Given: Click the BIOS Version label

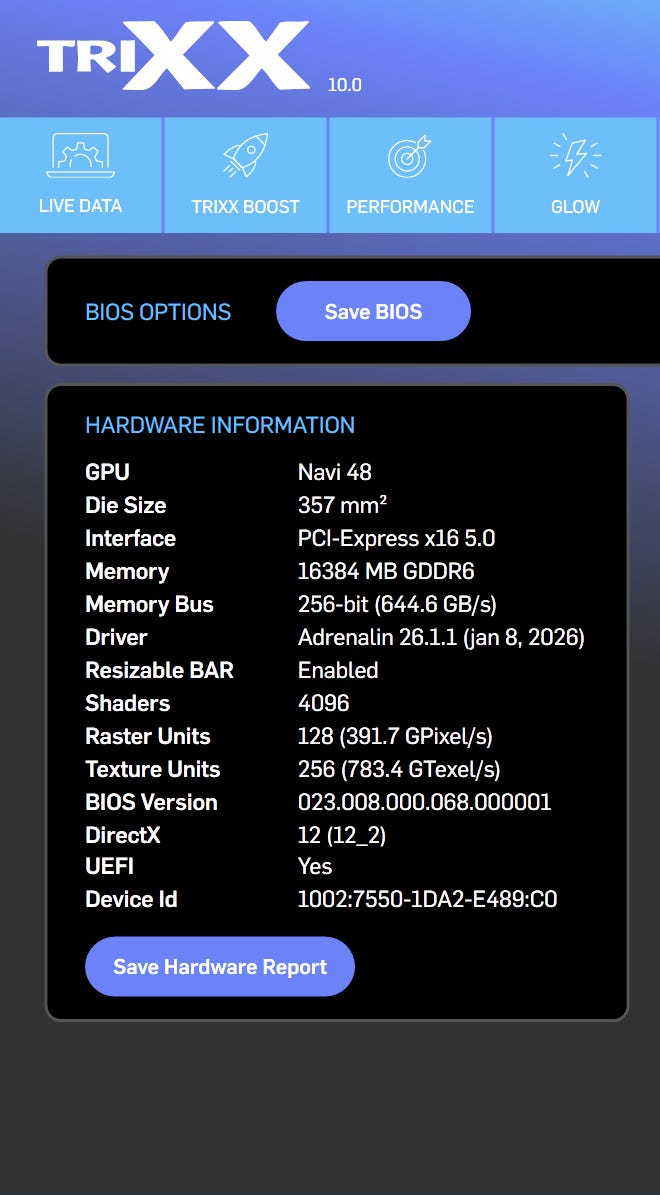Looking at the screenshot, I should click(152, 802).
